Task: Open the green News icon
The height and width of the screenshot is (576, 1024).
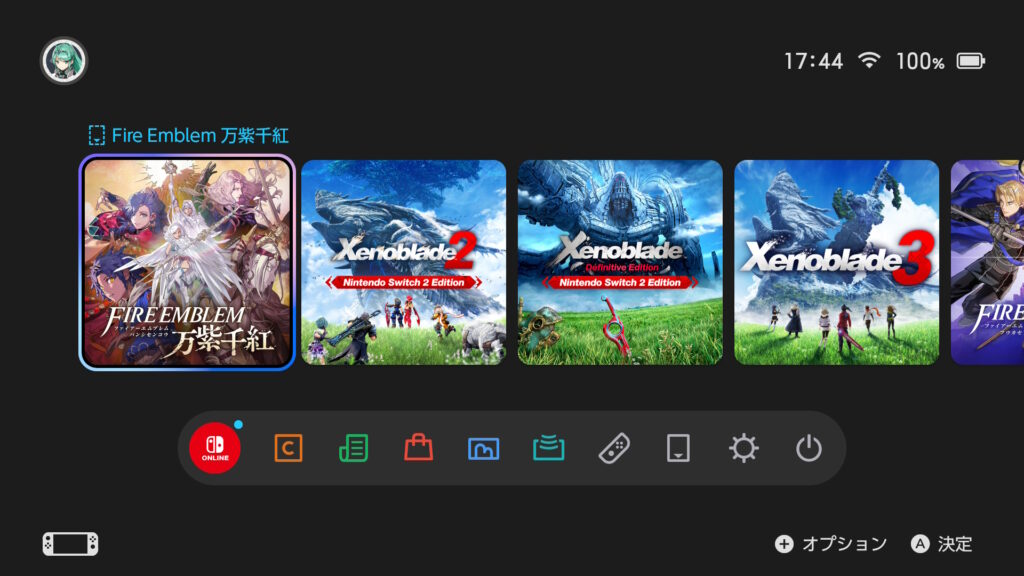Action: tap(353, 449)
